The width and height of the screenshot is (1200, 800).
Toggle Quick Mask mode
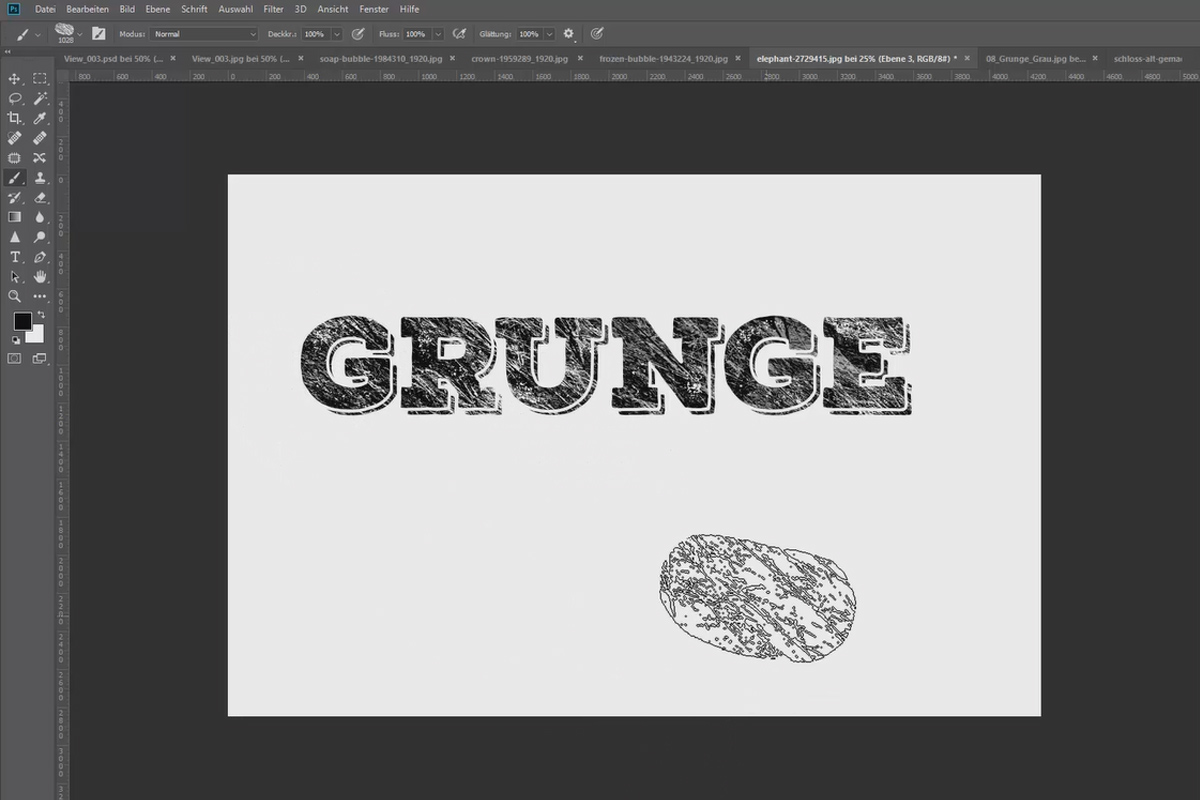(x=14, y=358)
